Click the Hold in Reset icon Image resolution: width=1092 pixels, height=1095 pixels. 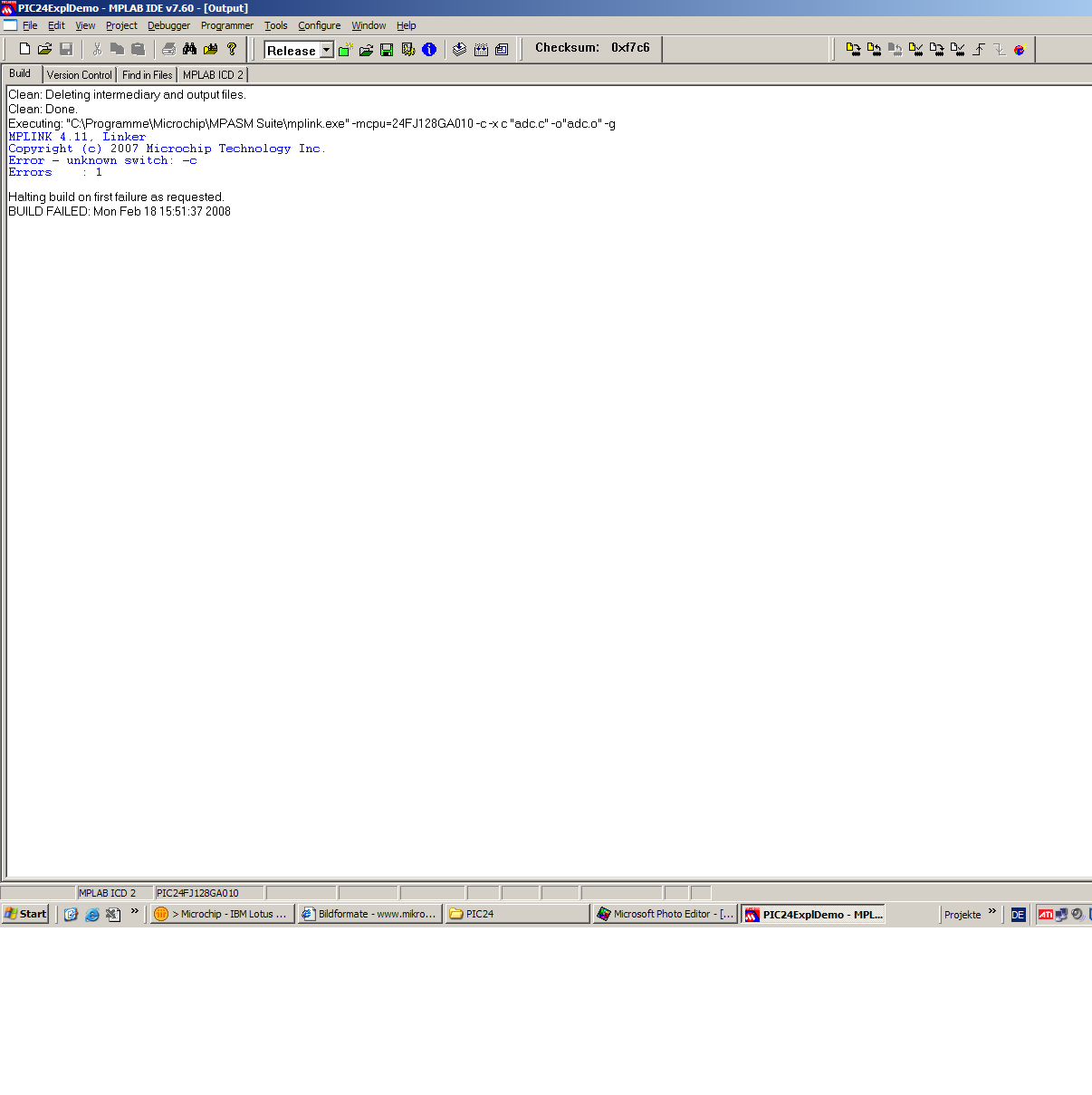[x=999, y=49]
